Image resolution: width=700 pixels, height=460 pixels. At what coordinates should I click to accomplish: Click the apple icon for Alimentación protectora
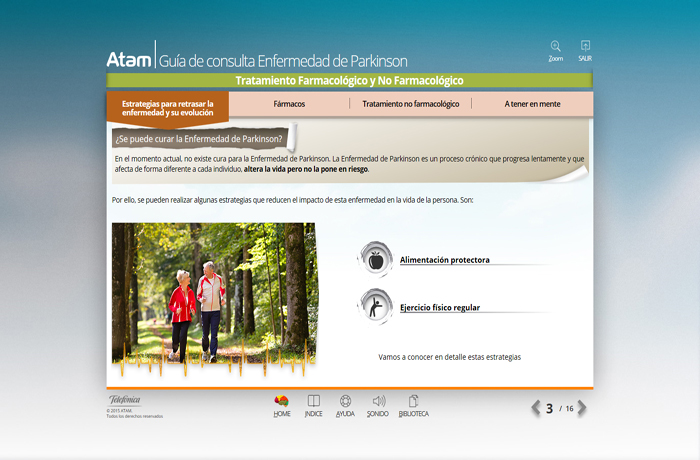[x=375, y=260]
